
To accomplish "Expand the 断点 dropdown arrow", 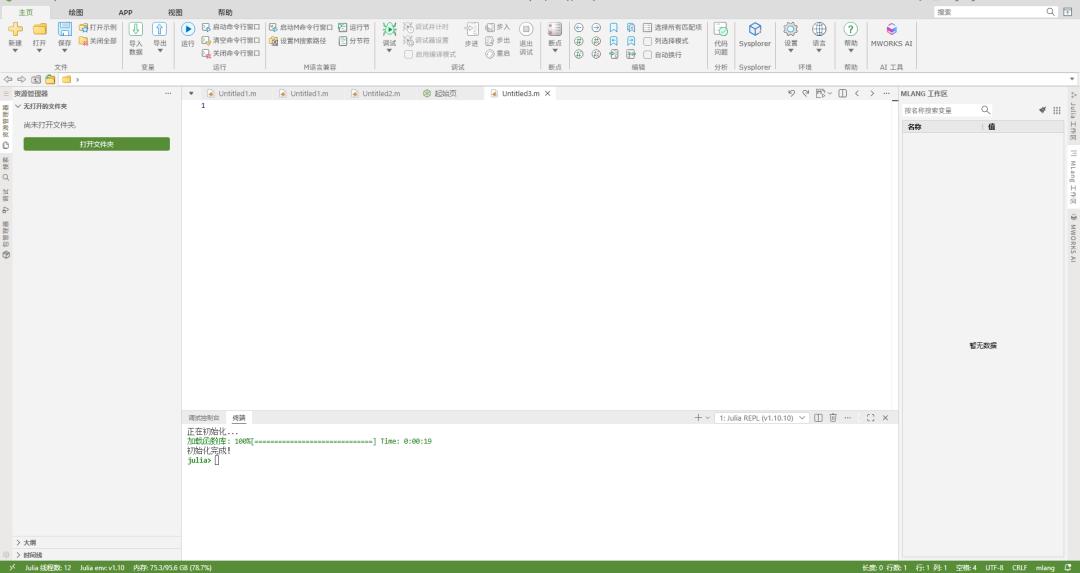I will pos(554,51).
